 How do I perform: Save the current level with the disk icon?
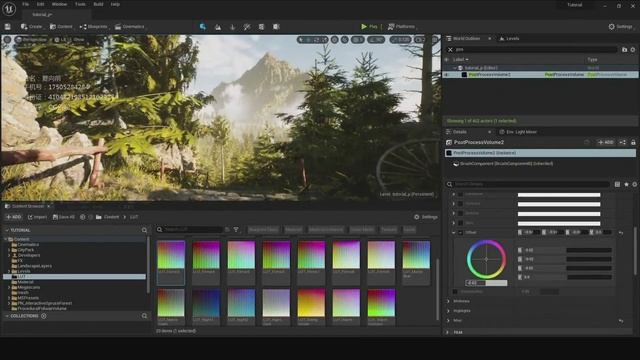(x=7, y=27)
